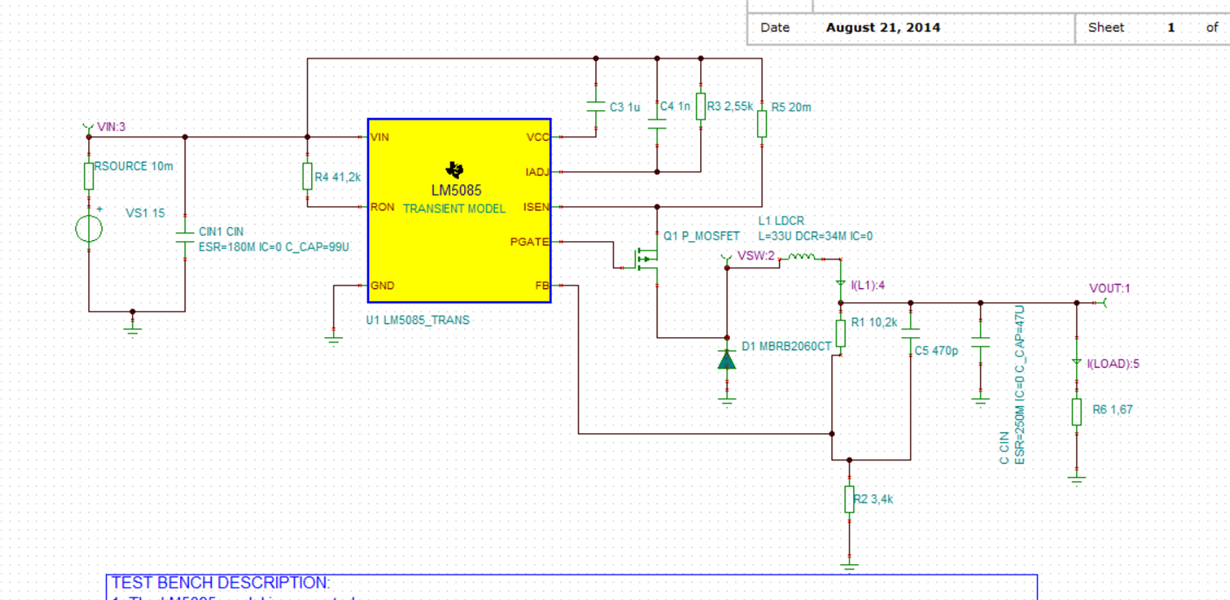
Task: Select output capacitor C CIN symbol
Action: click(x=981, y=342)
